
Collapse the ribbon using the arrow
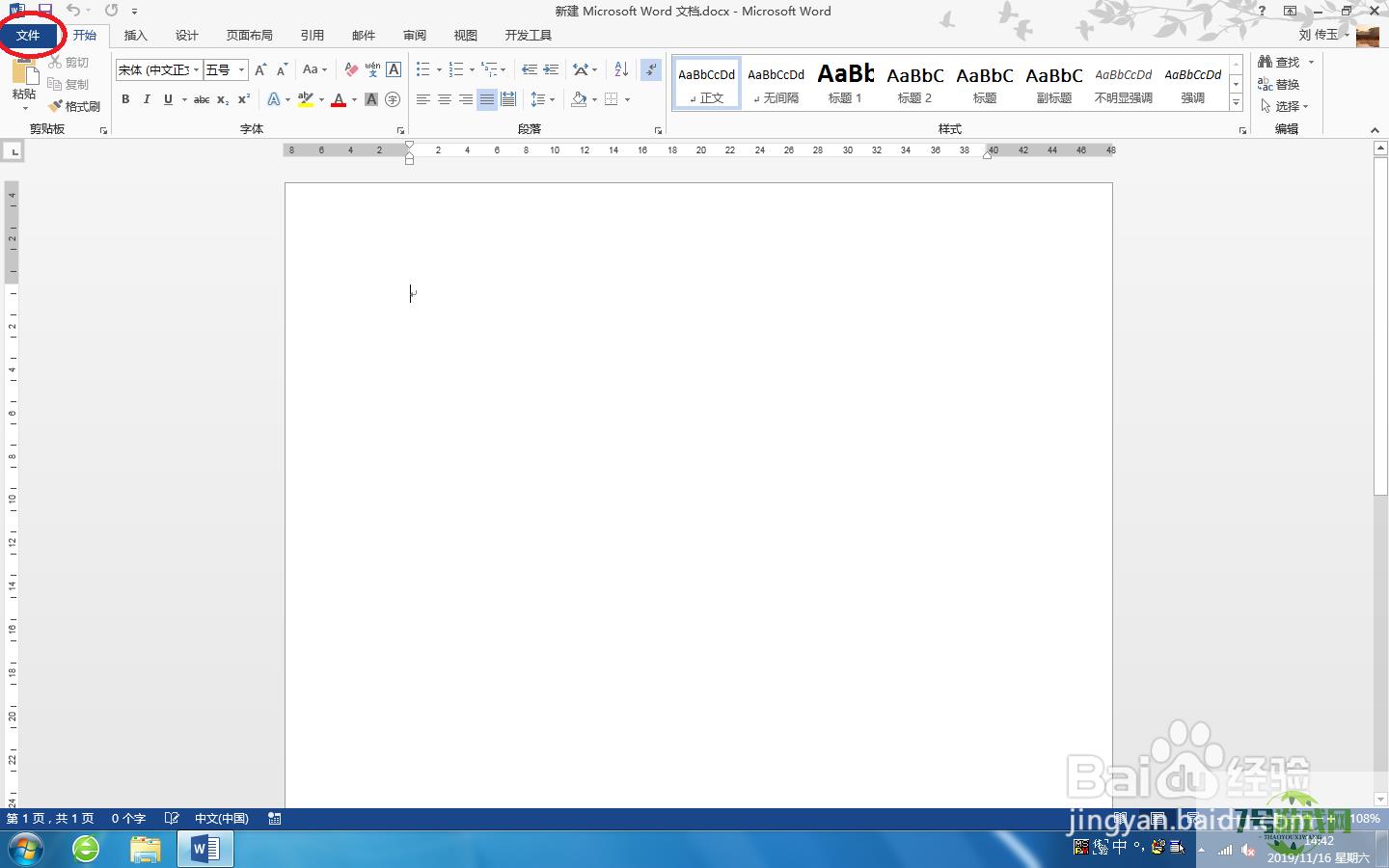[1375, 130]
